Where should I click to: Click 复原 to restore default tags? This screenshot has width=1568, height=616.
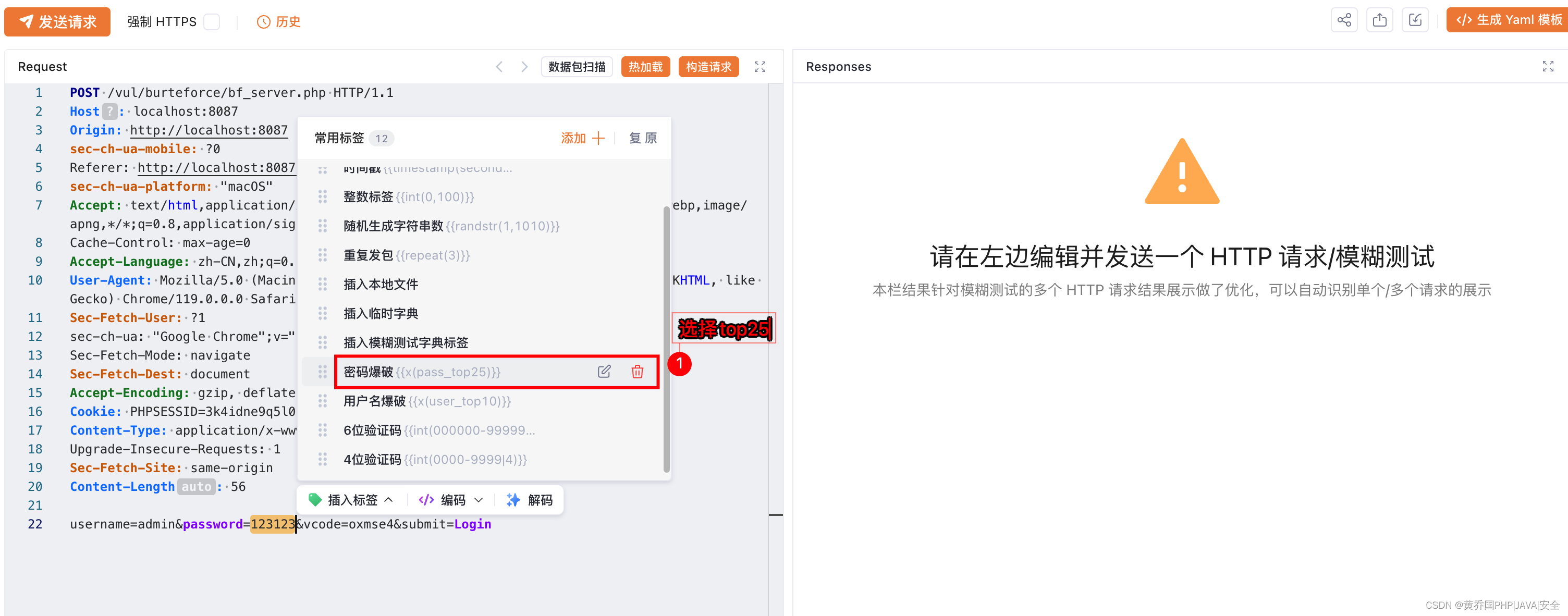click(643, 138)
